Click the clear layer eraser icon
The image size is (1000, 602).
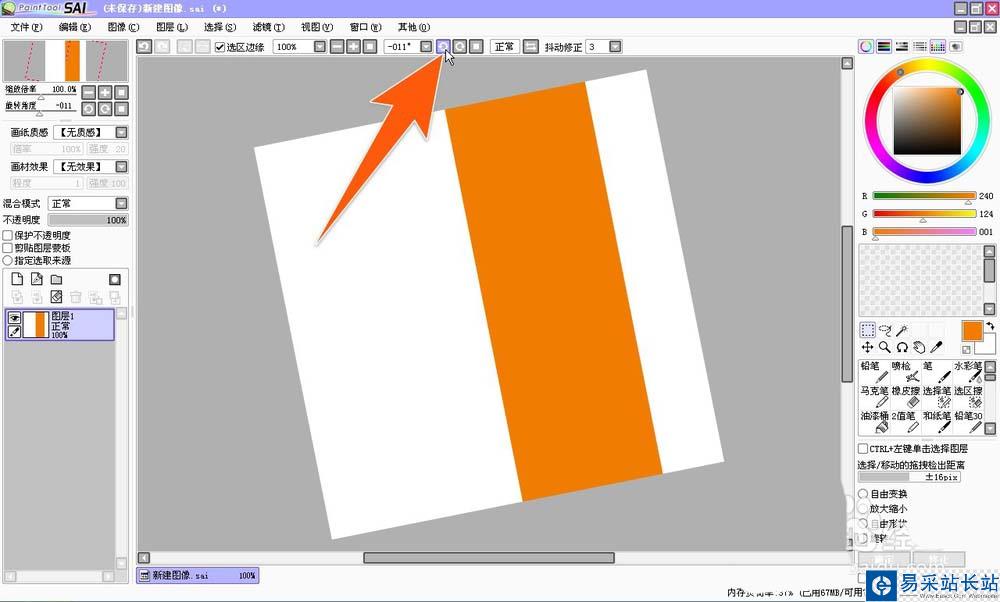point(56,297)
